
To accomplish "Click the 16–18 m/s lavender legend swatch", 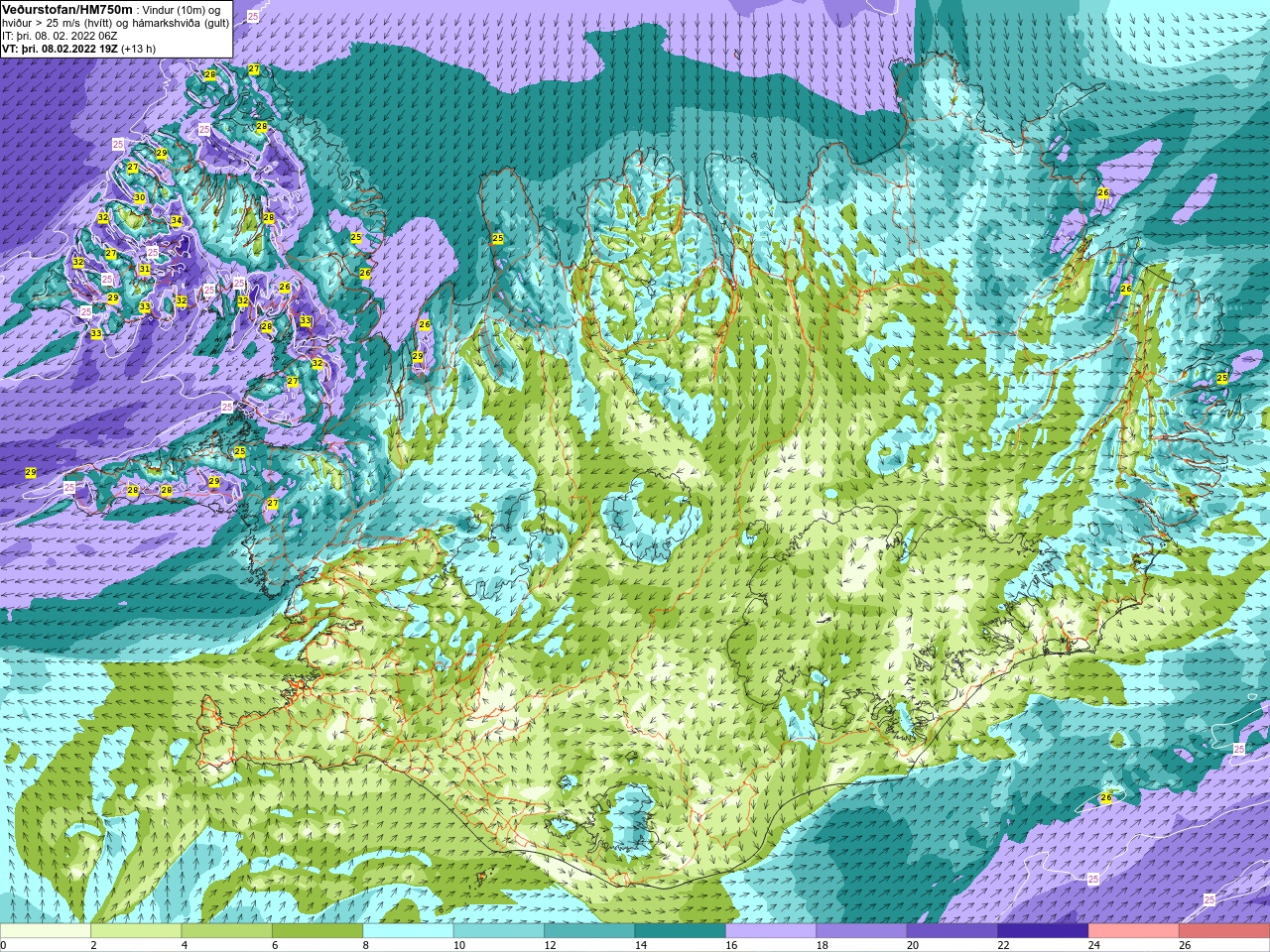I will point(771,931).
